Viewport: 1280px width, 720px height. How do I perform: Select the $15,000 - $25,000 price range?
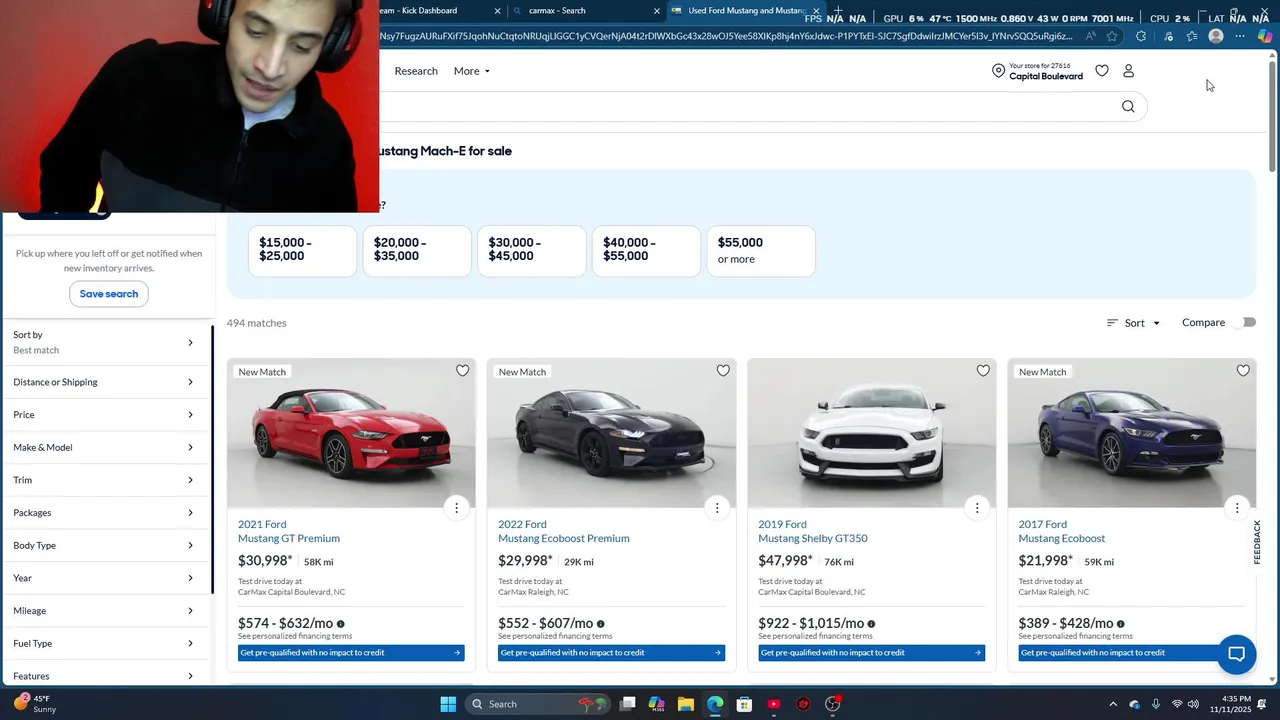pos(302,251)
